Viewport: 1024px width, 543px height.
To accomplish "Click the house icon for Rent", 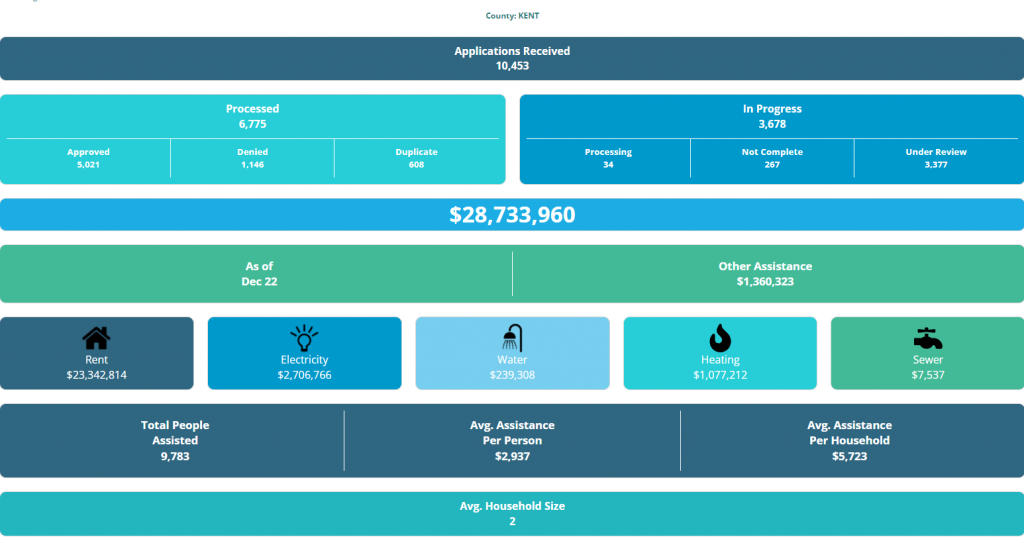I will click(96, 338).
